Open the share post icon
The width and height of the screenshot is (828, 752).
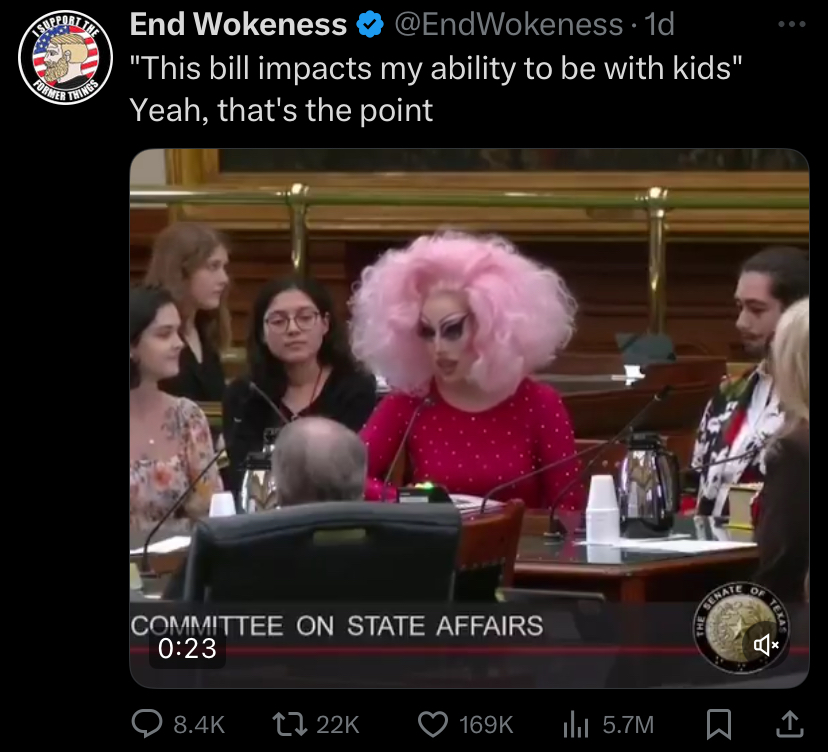789,724
